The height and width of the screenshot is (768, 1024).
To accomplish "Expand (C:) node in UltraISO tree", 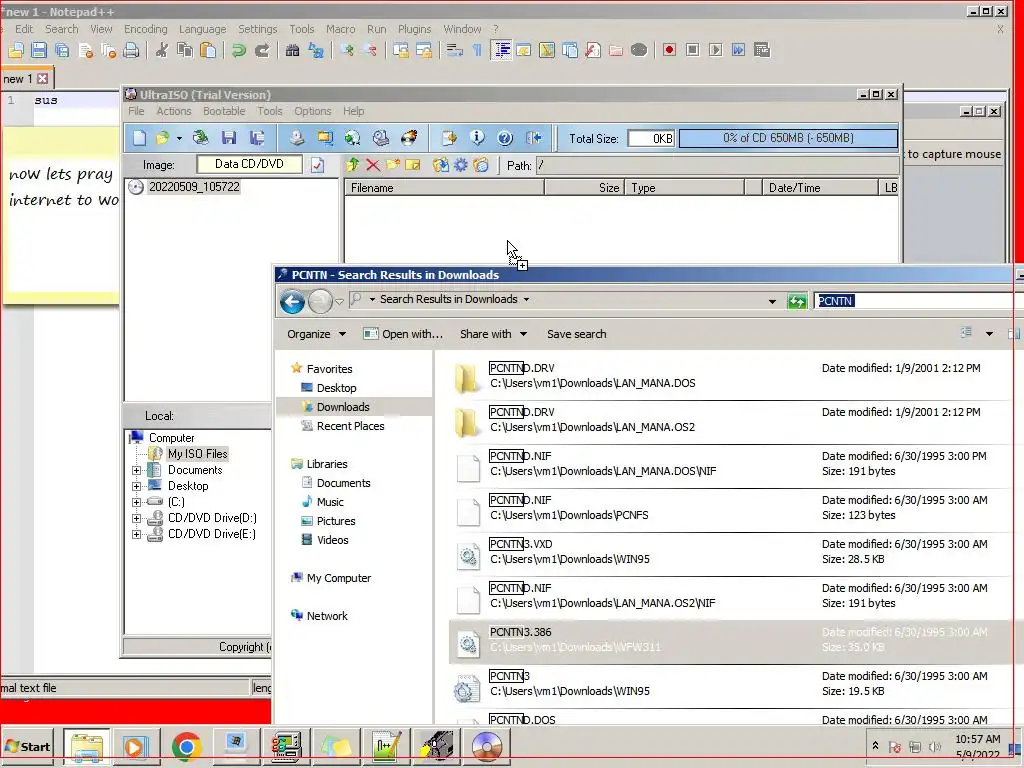I will pyautogui.click(x=136, y=502).
